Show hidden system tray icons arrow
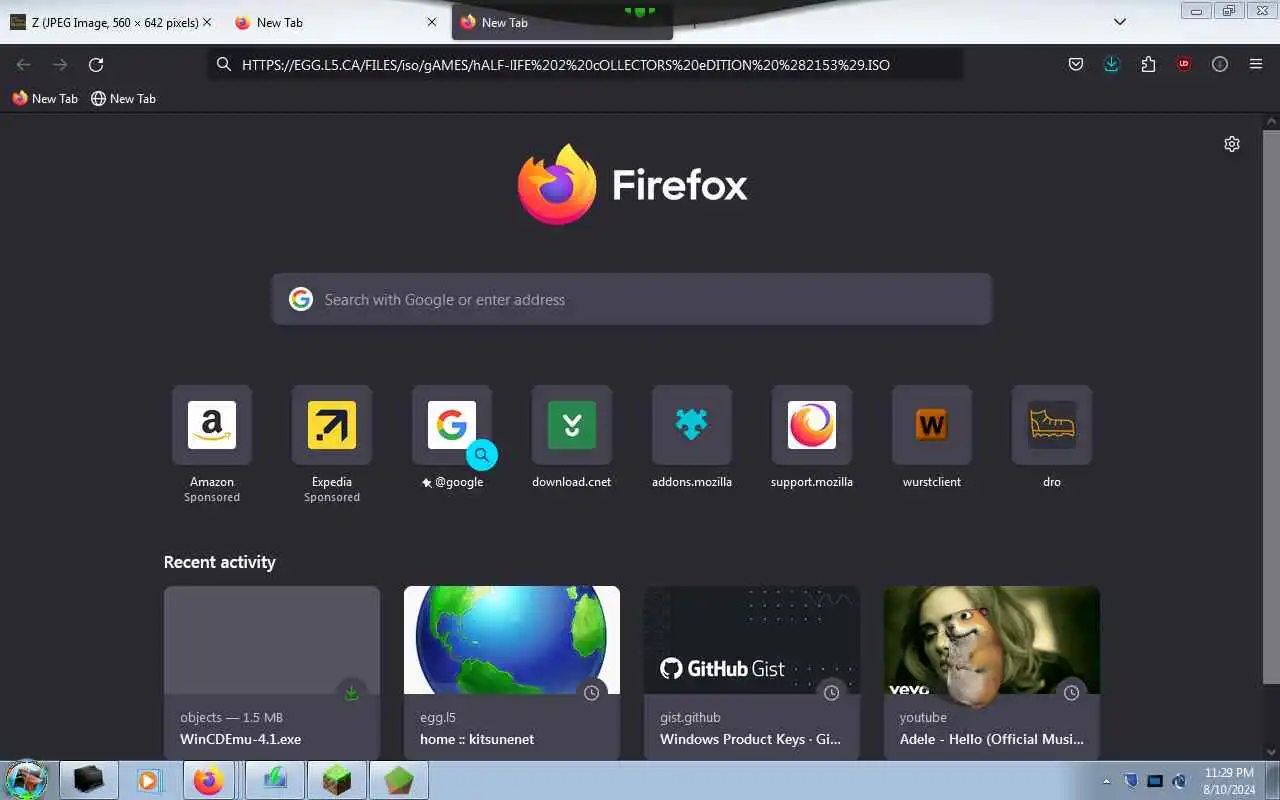Screen dimensions: 1280x800 coord(1106,781)
